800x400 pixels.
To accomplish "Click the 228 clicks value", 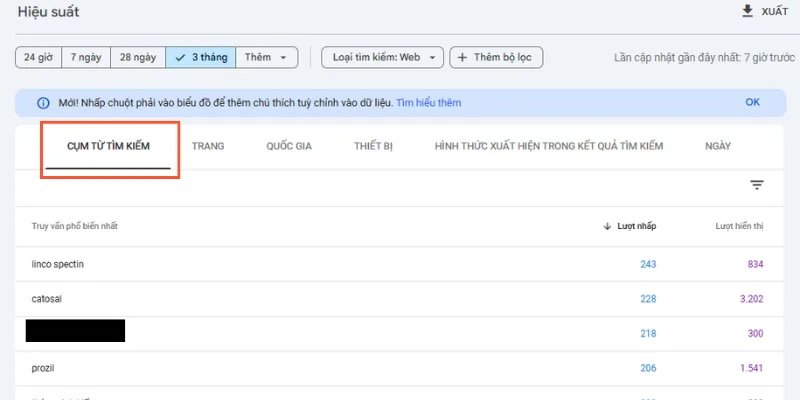I will coord(648,299).
